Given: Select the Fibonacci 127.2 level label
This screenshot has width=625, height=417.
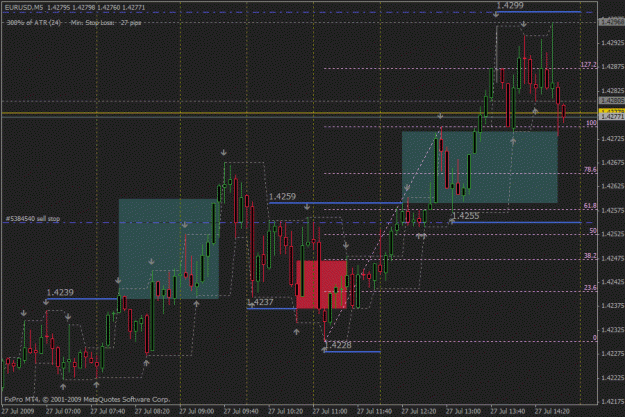Looking at the screenshot, I should (588, 65).
